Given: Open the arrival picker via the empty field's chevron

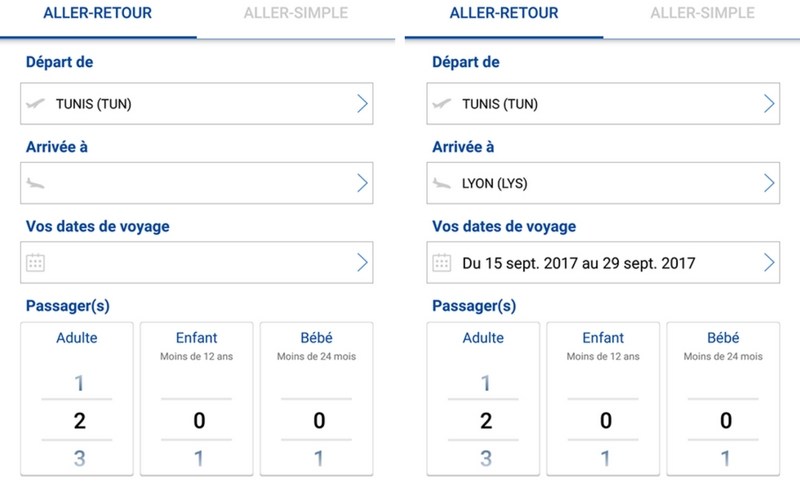Looking at the screenshot, I should coord(362,182).
